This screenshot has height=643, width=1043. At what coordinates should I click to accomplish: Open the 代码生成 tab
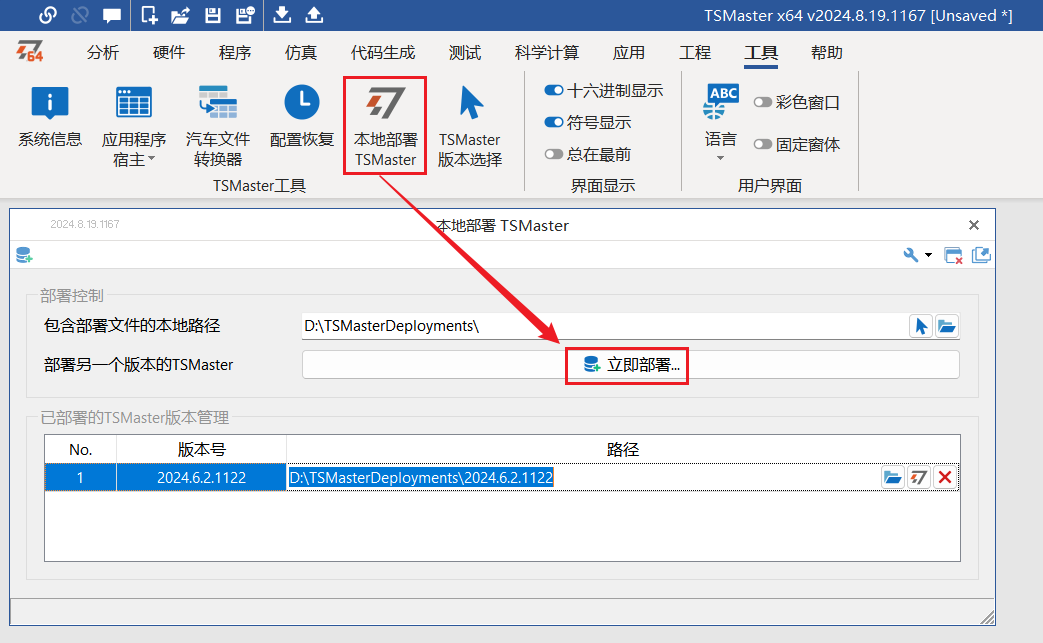coord(382,53)
